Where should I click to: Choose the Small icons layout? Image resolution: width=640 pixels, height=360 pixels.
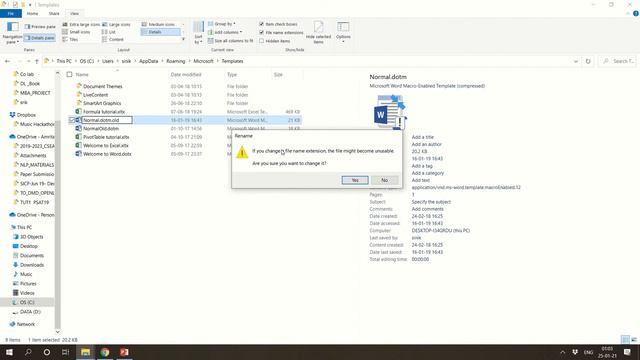point(76,32)
